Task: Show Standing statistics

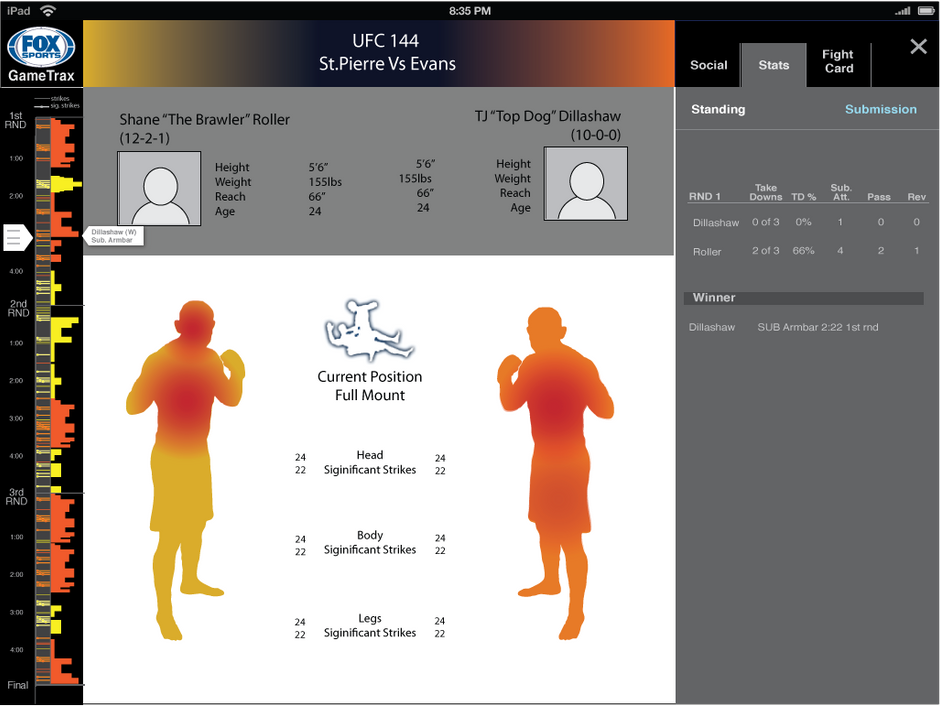Action: pyautogui.click(x=718, y=109)
